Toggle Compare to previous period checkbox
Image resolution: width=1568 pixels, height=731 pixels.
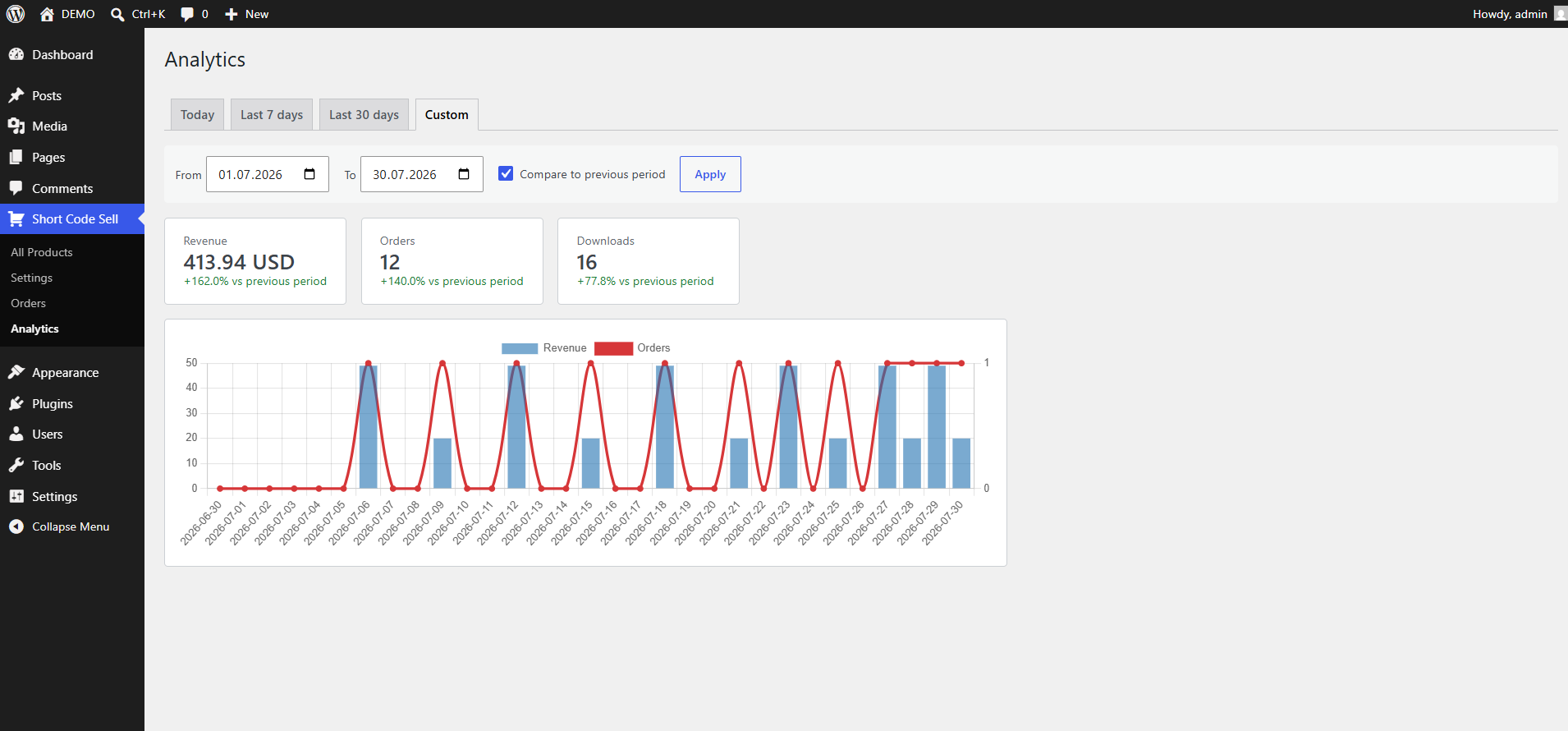click(x=506, y=173)
